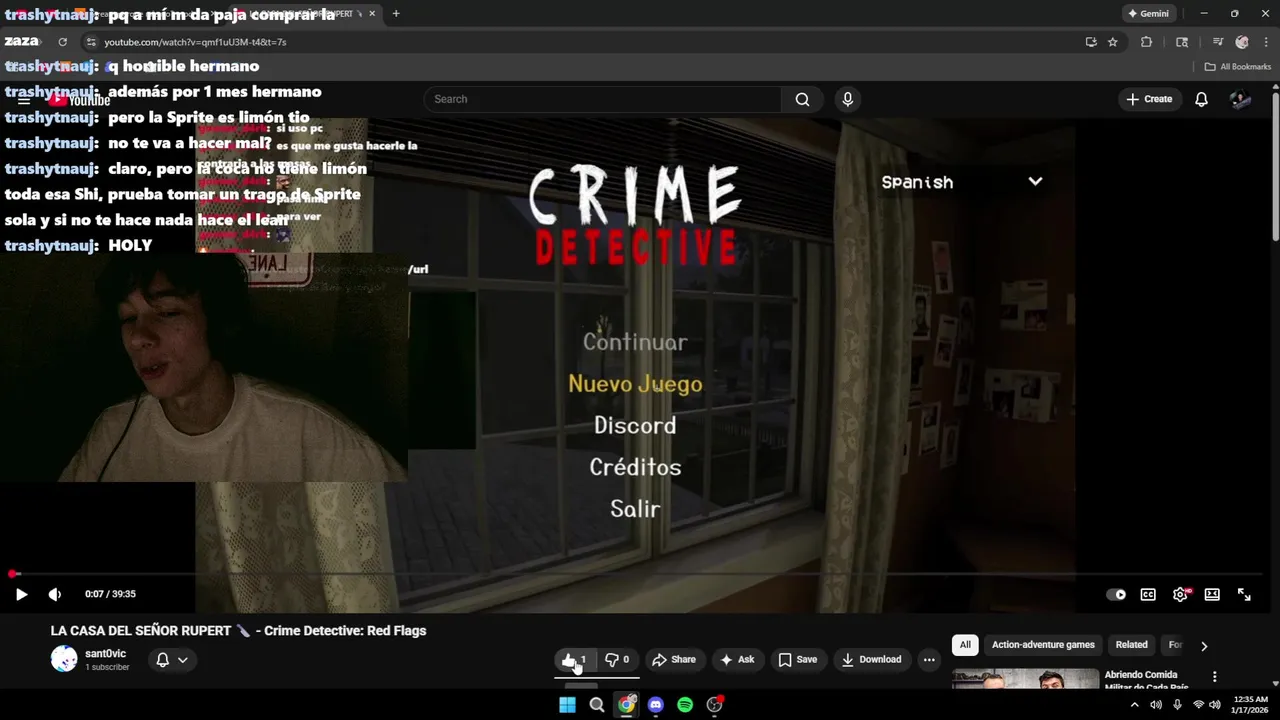Search with voice microphone

(x=848, y=99)
